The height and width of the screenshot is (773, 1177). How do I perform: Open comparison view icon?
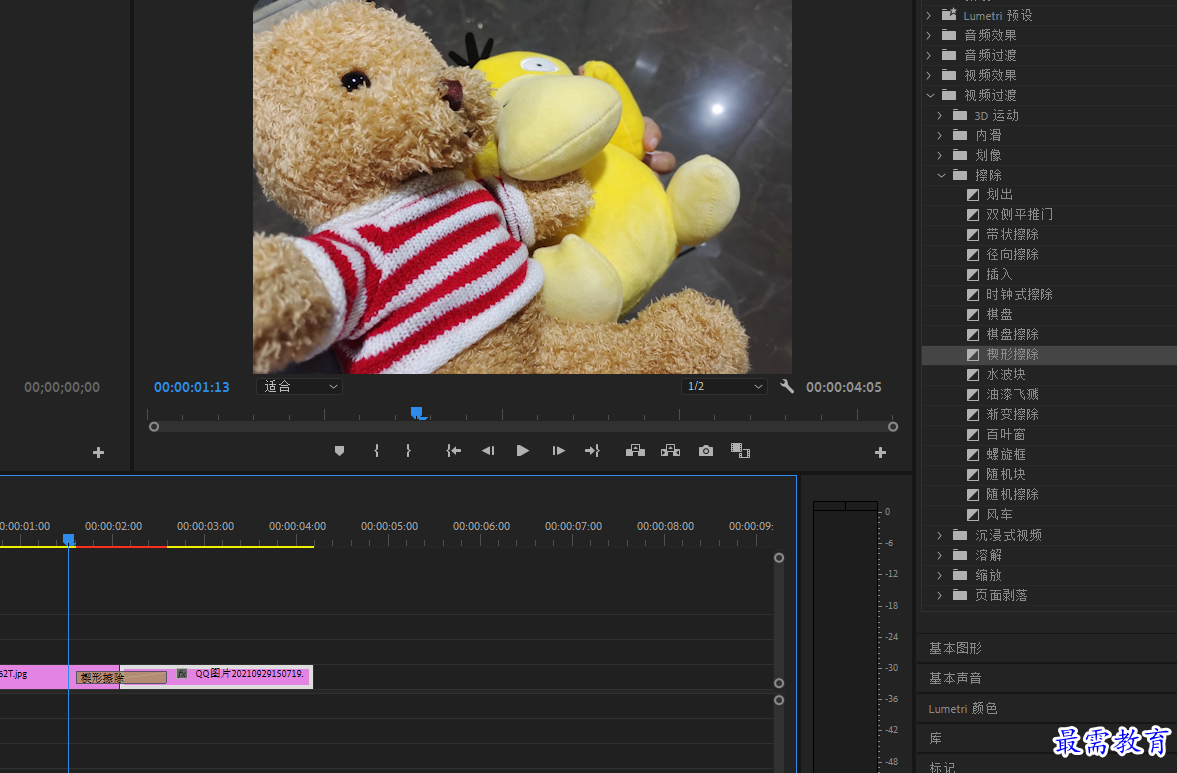click(741, 451)
